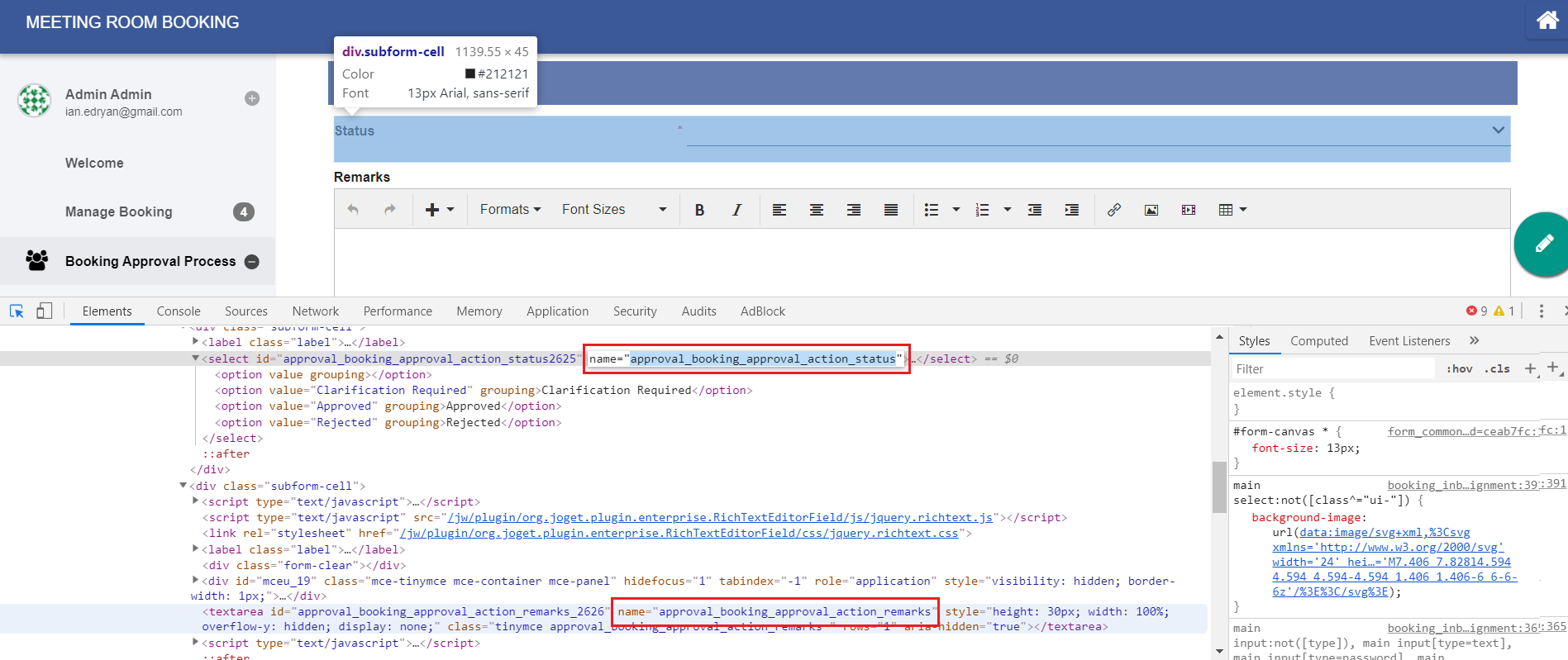Insert a link using the link icon
The width and height of the screenshot is (1568, 660).
pyautogui.click(x=1113, y=210)
